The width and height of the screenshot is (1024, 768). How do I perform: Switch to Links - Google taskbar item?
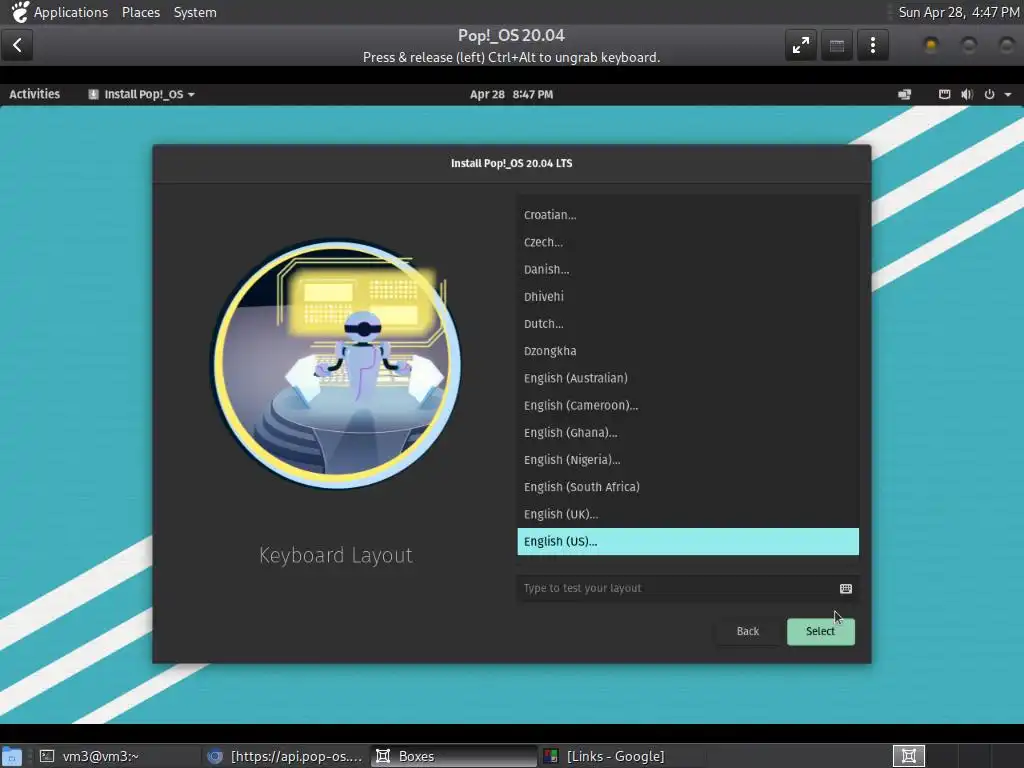pos(623,756)
